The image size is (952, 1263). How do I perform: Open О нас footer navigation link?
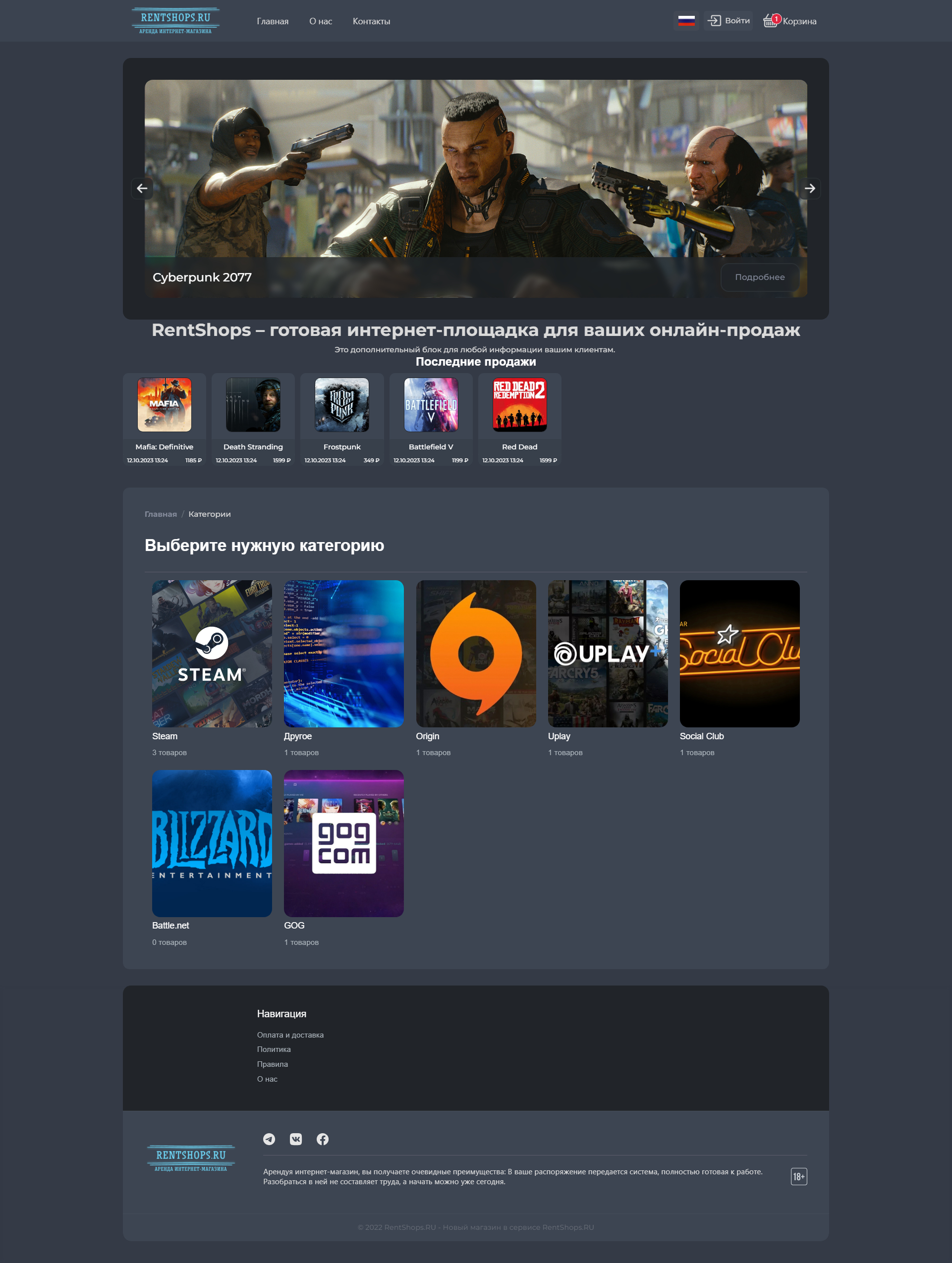(x=267, y=1079)
